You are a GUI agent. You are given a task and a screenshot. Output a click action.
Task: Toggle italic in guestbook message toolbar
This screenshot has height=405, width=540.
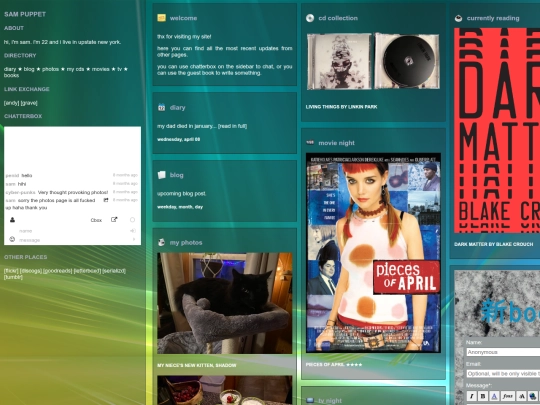(472, 396)
